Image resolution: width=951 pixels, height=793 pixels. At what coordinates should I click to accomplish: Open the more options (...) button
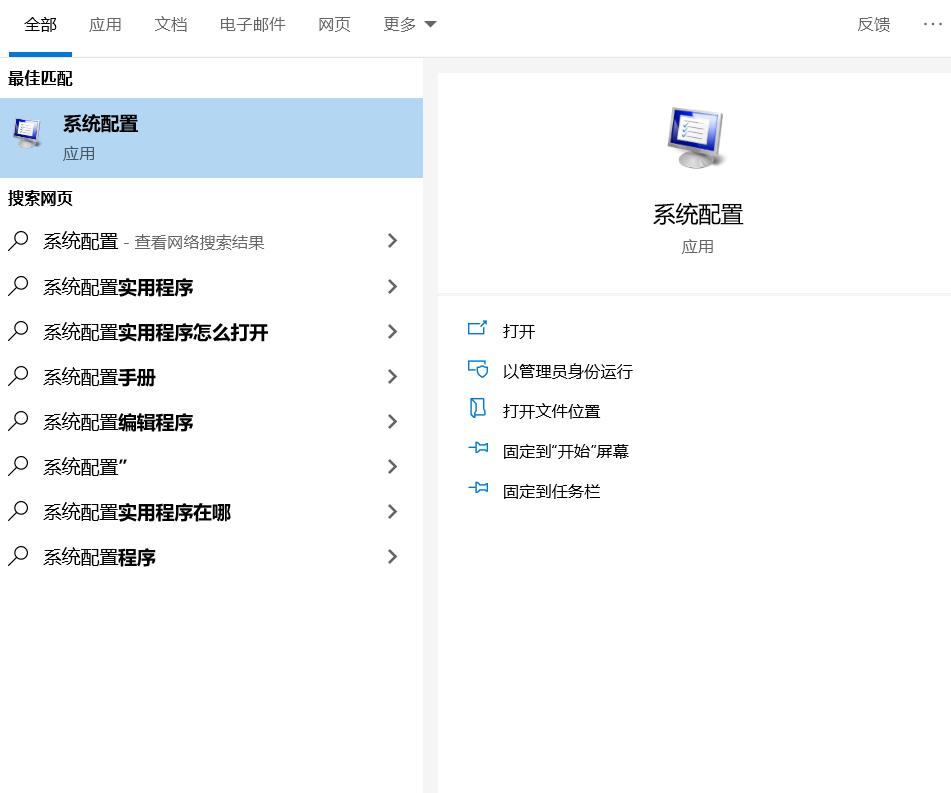click(932, 24)
